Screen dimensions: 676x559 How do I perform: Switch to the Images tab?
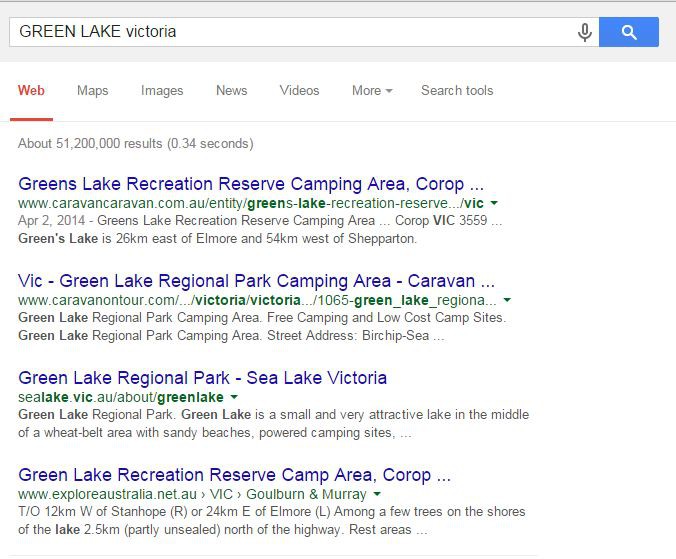[x=162, y=90]
